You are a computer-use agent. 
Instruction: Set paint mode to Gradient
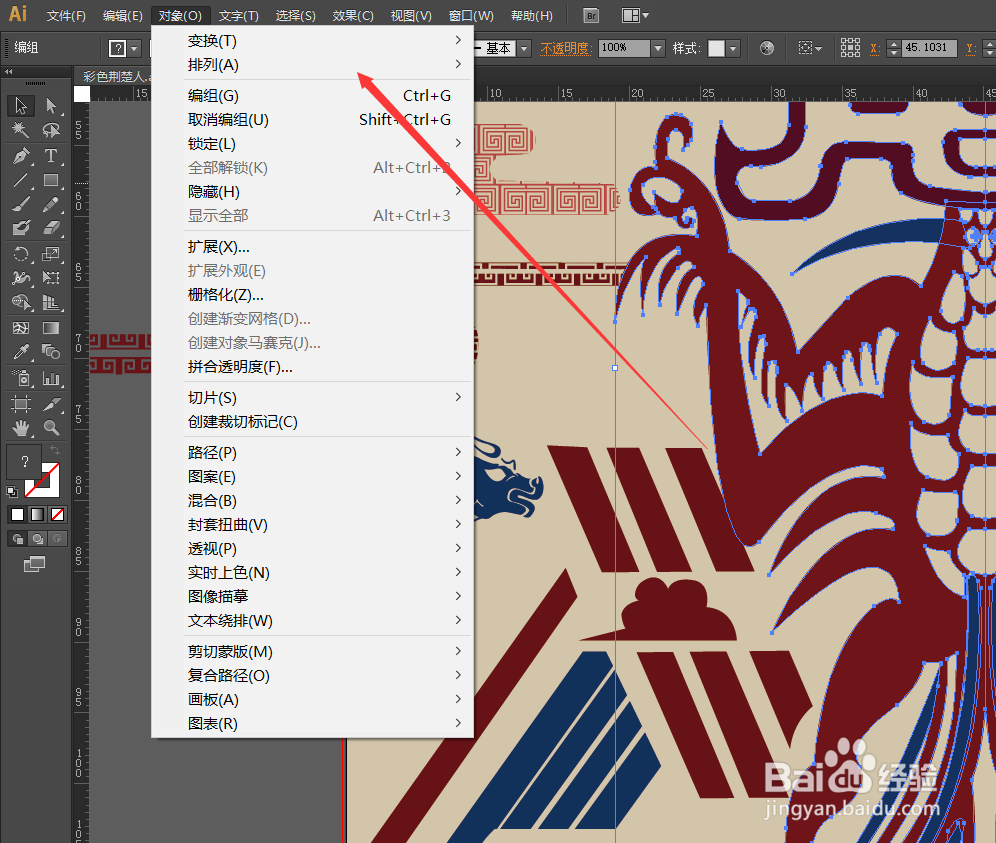[x=37, y=515]
